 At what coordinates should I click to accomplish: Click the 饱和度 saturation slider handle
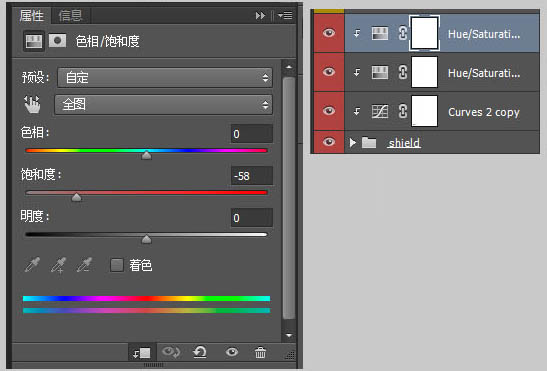click(76, 197)
